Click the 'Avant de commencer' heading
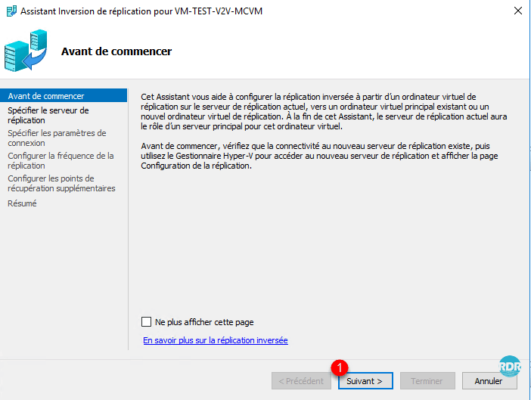Screen dimensions: 531x400 coord(116,51)
